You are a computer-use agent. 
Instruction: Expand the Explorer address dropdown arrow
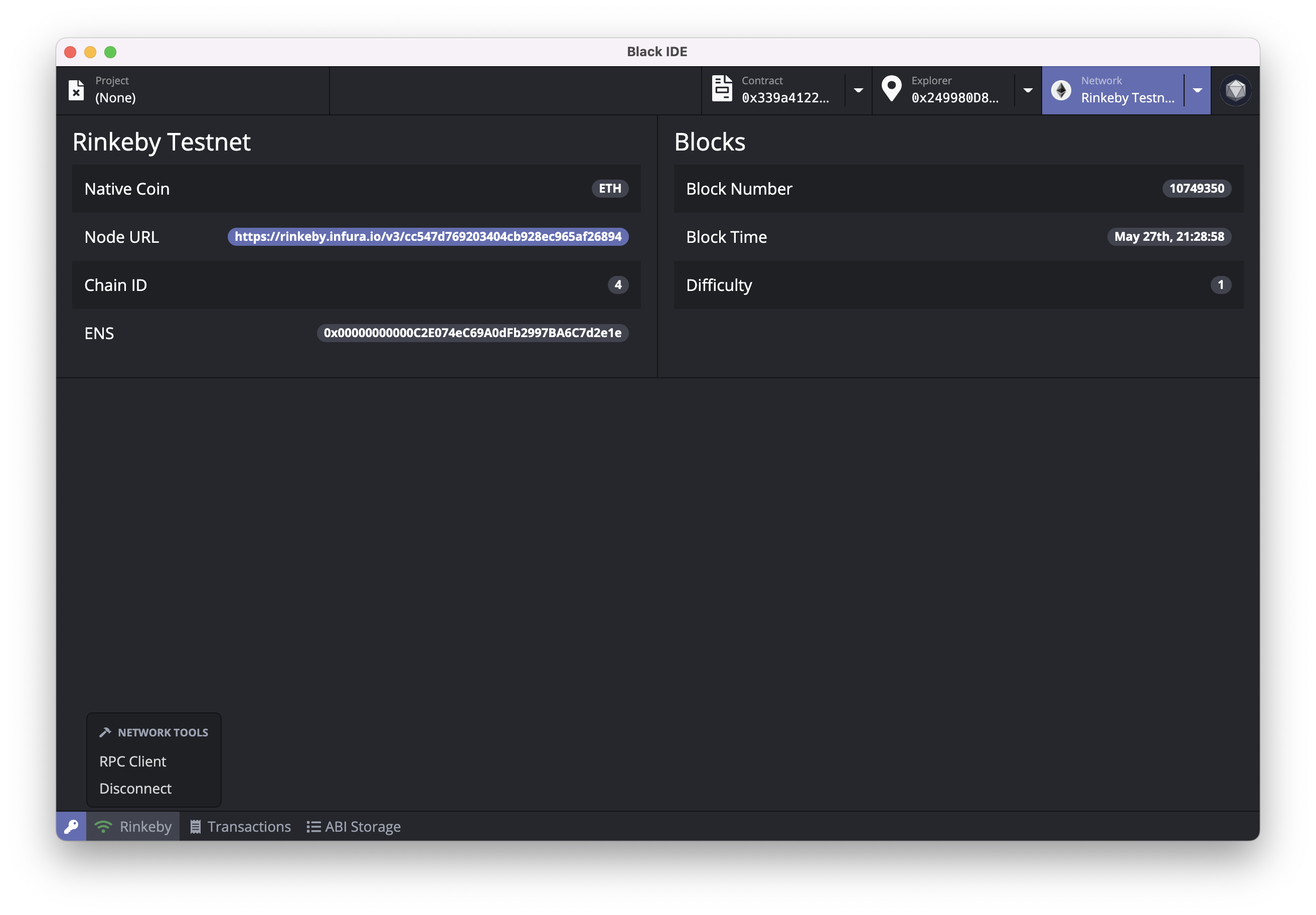pos(1028,90)
